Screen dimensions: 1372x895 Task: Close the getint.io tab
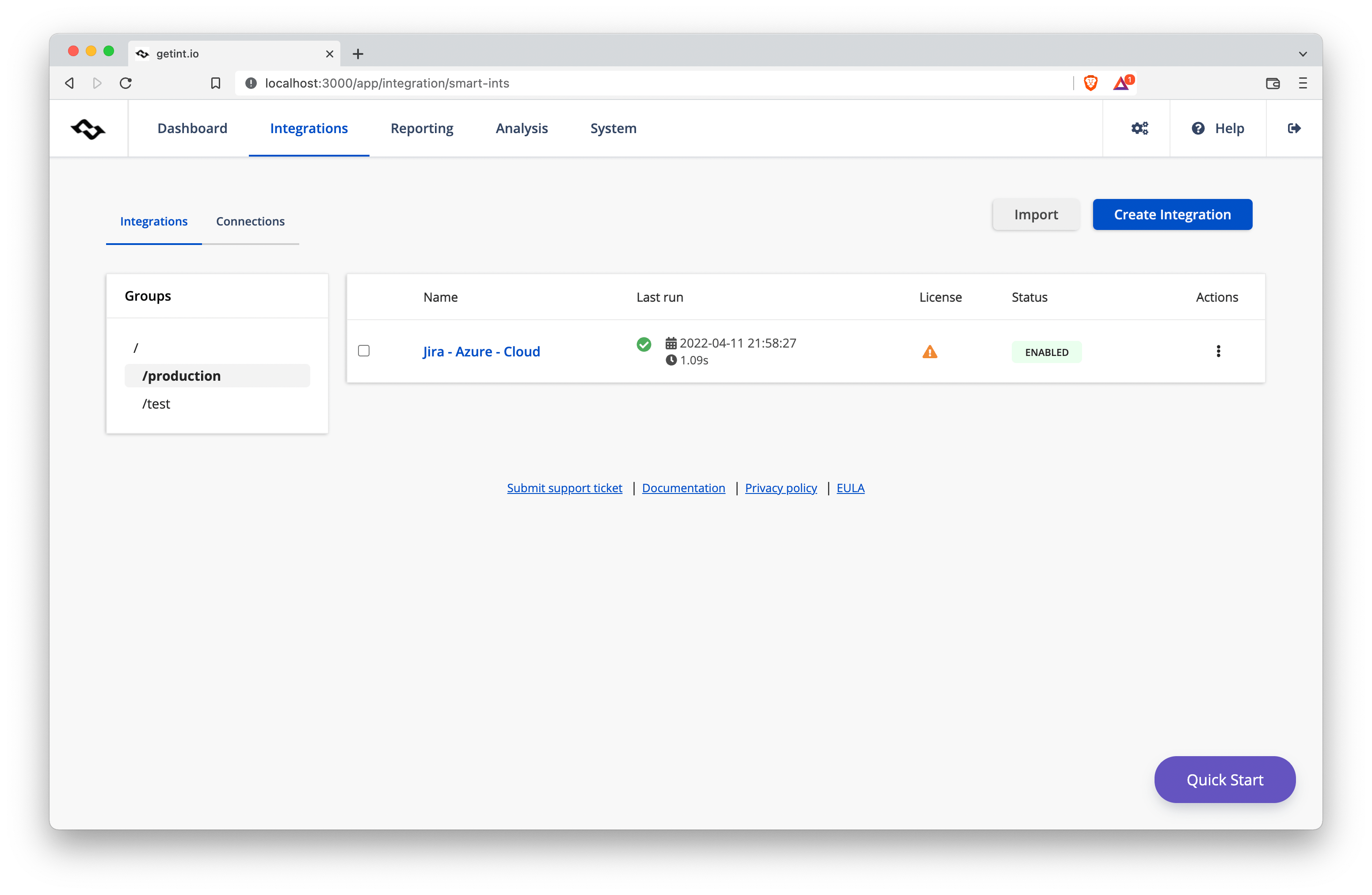coord(329,54)
